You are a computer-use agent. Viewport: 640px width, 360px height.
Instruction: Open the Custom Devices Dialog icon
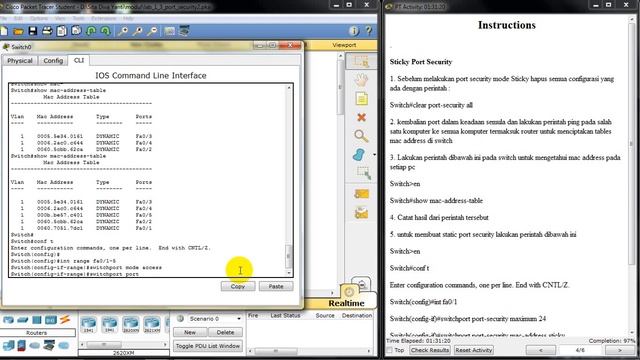[184, 31]
